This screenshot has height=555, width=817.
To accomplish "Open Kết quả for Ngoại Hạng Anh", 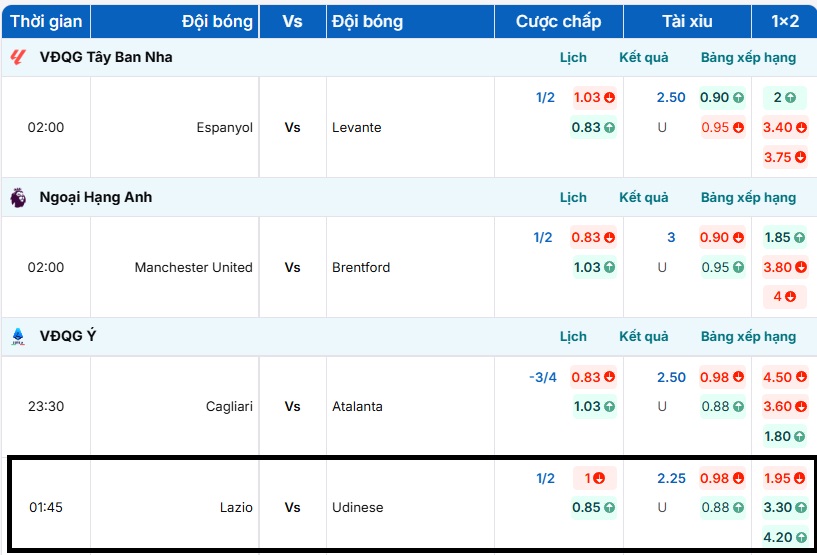I will tap(644, 198).
